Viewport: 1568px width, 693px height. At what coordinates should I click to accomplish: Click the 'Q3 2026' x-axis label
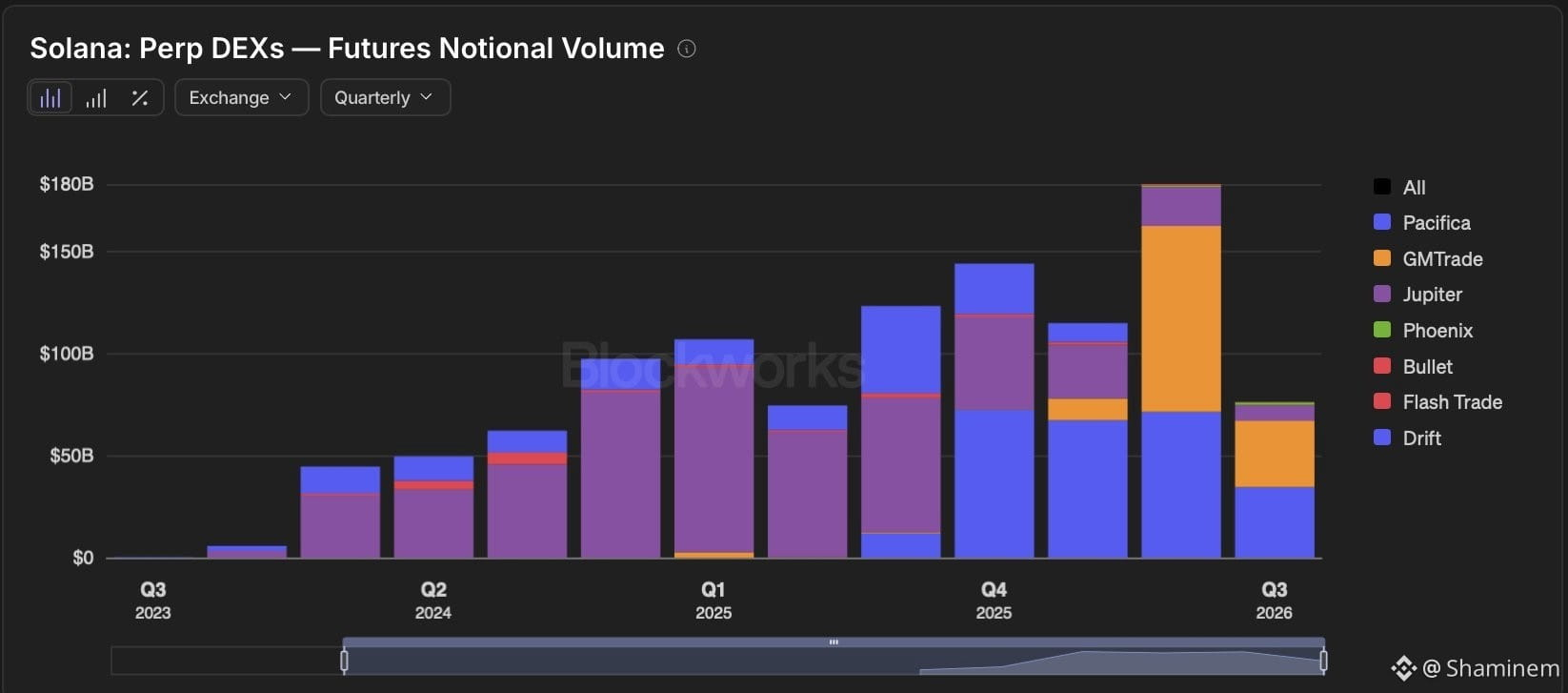[x=1275, y=601]
